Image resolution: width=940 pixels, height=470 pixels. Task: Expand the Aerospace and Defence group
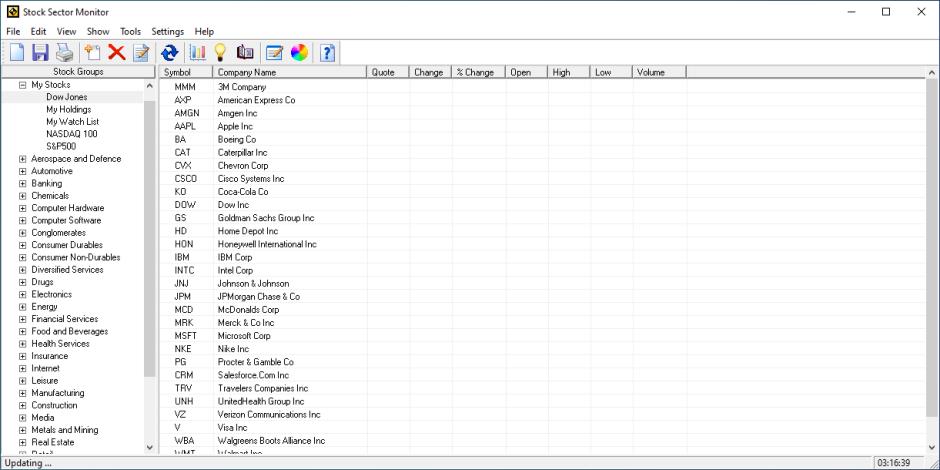coord(23,159)
